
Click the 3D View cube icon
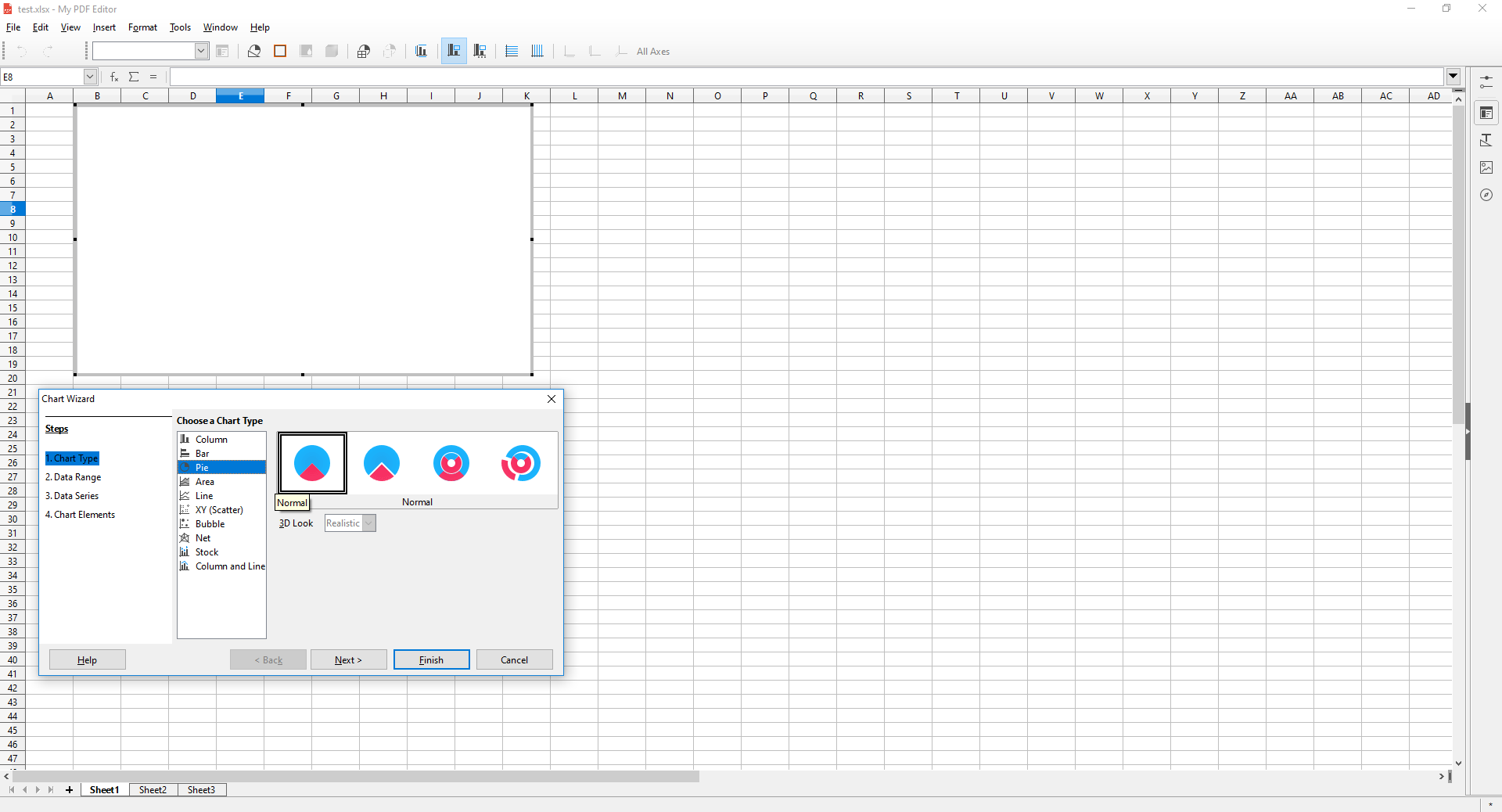pos(332,52)
